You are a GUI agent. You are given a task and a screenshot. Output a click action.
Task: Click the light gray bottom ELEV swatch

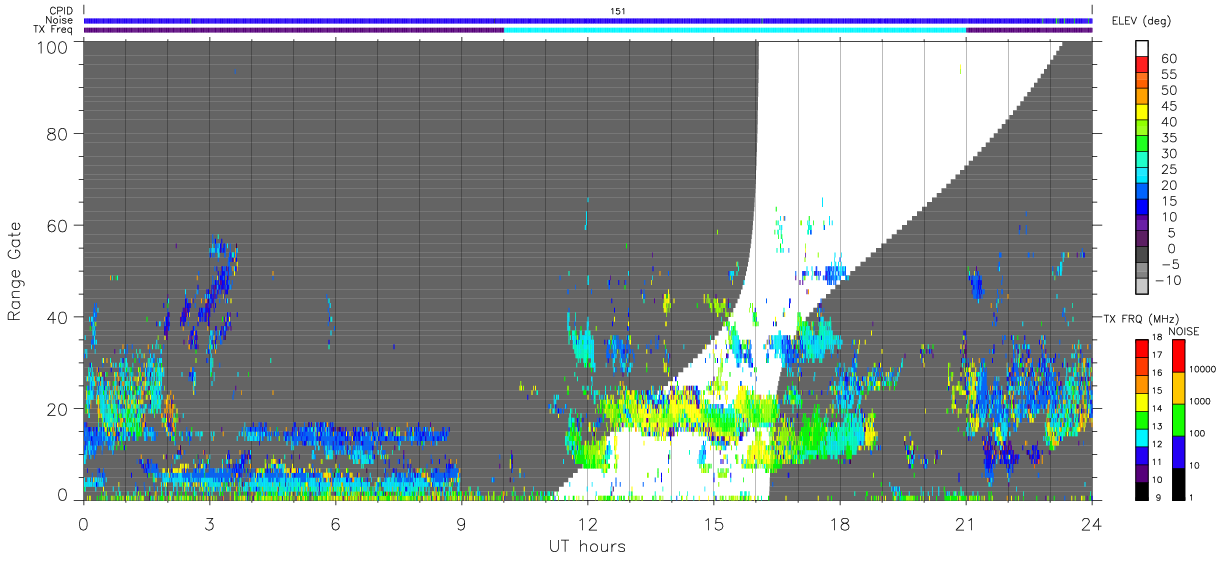[x=1144, y=286]
